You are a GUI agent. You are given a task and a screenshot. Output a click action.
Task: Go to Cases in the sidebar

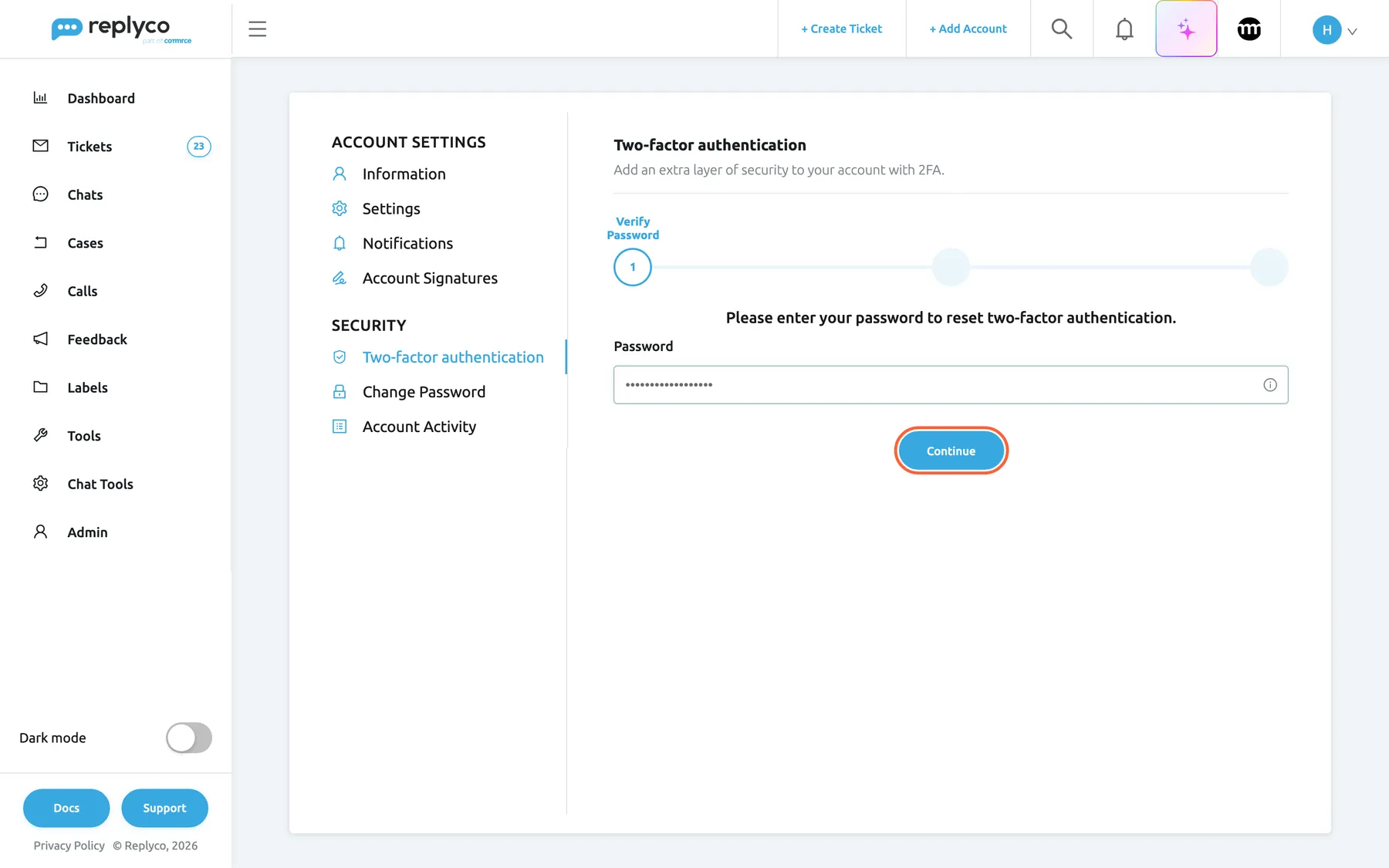coord(85,243)
